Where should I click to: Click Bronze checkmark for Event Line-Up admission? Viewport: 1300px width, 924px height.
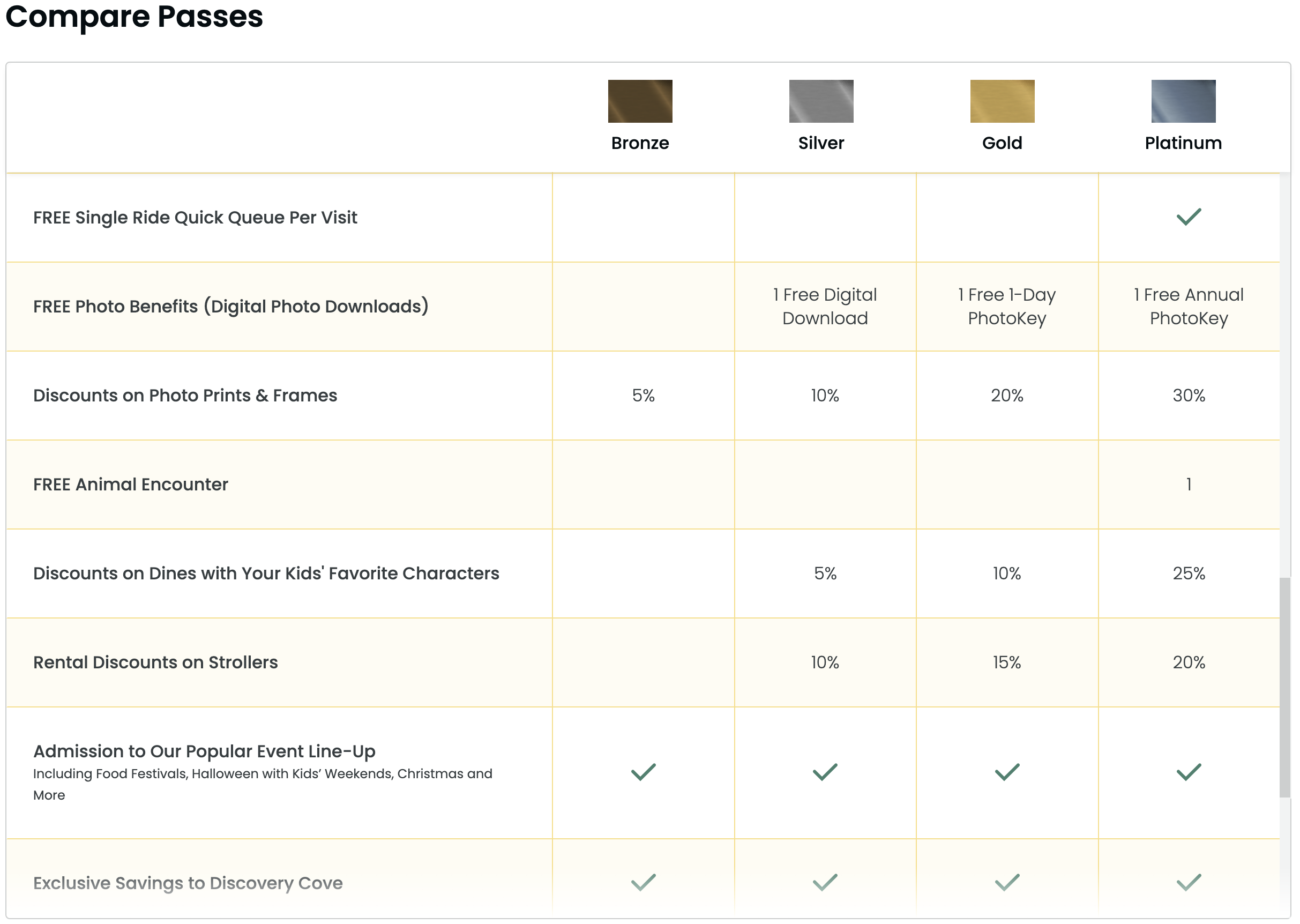(x=644, y=771)
